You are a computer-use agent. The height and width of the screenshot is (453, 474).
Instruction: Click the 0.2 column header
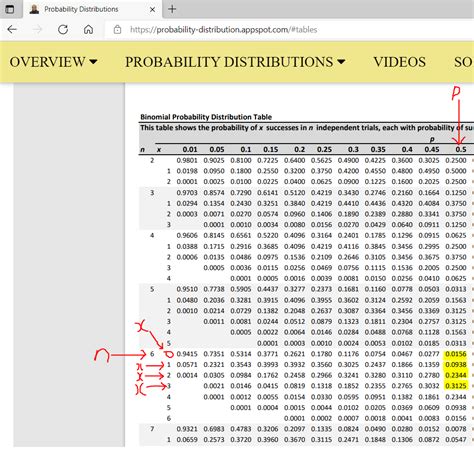pos(299,149)
